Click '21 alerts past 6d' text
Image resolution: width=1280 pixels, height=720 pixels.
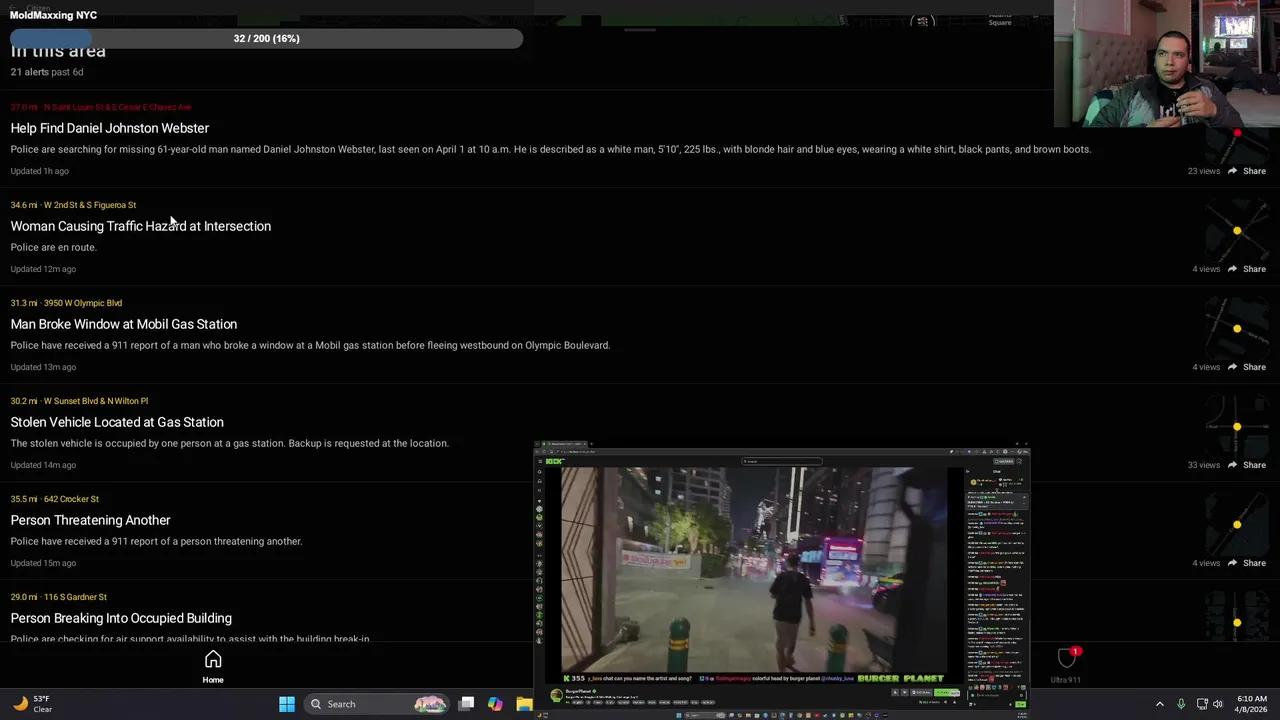pyautogui.click(x=47, y=72)
